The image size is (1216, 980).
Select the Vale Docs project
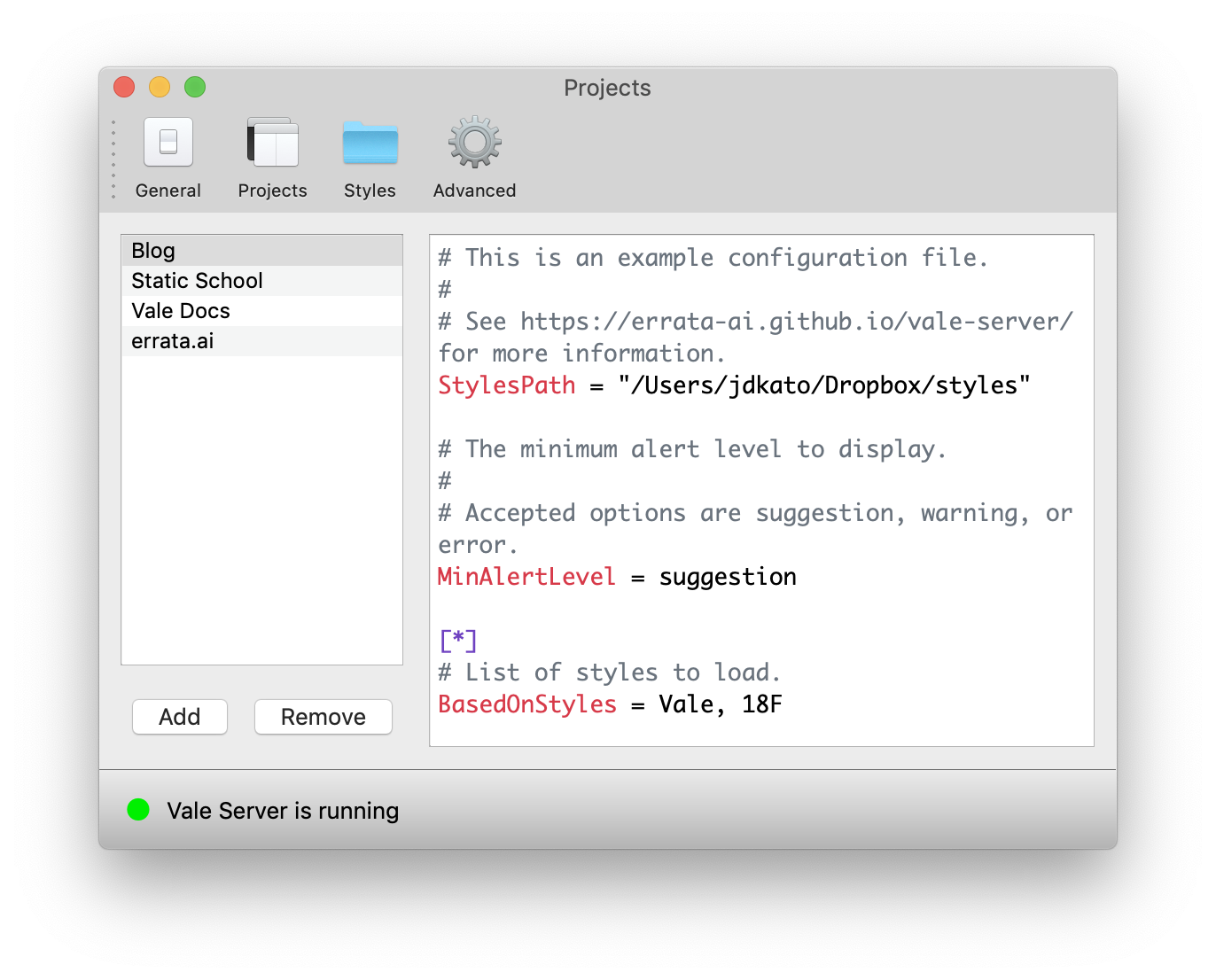tap(262, 311)
